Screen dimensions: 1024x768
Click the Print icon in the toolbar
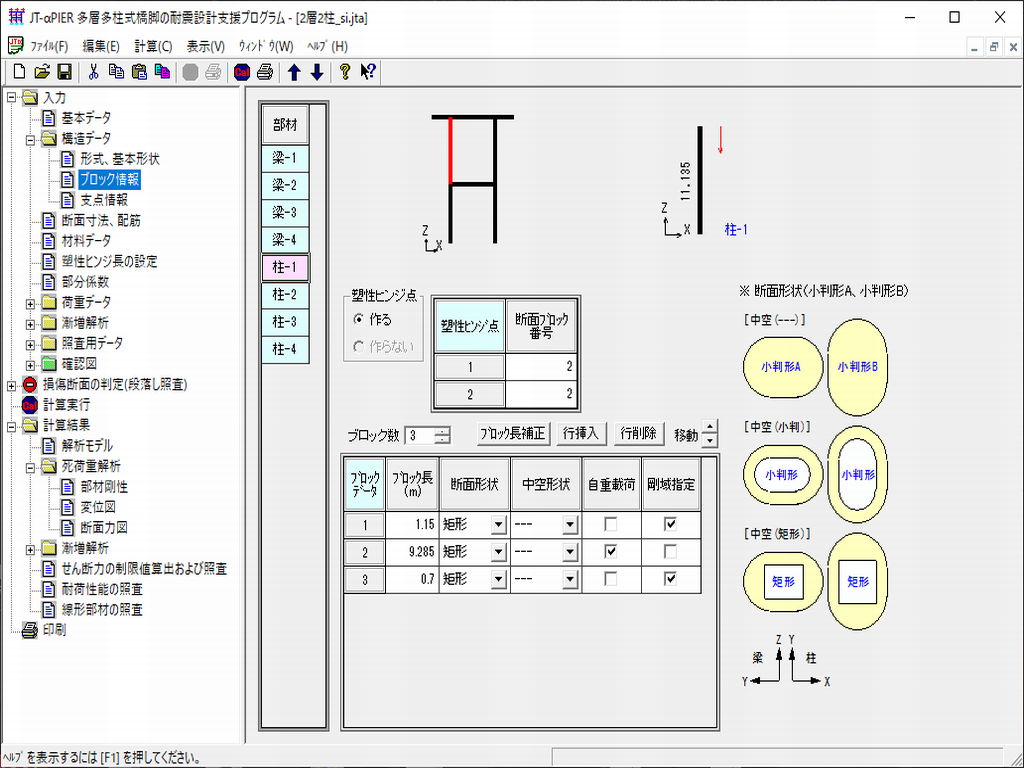click(265, 72)
